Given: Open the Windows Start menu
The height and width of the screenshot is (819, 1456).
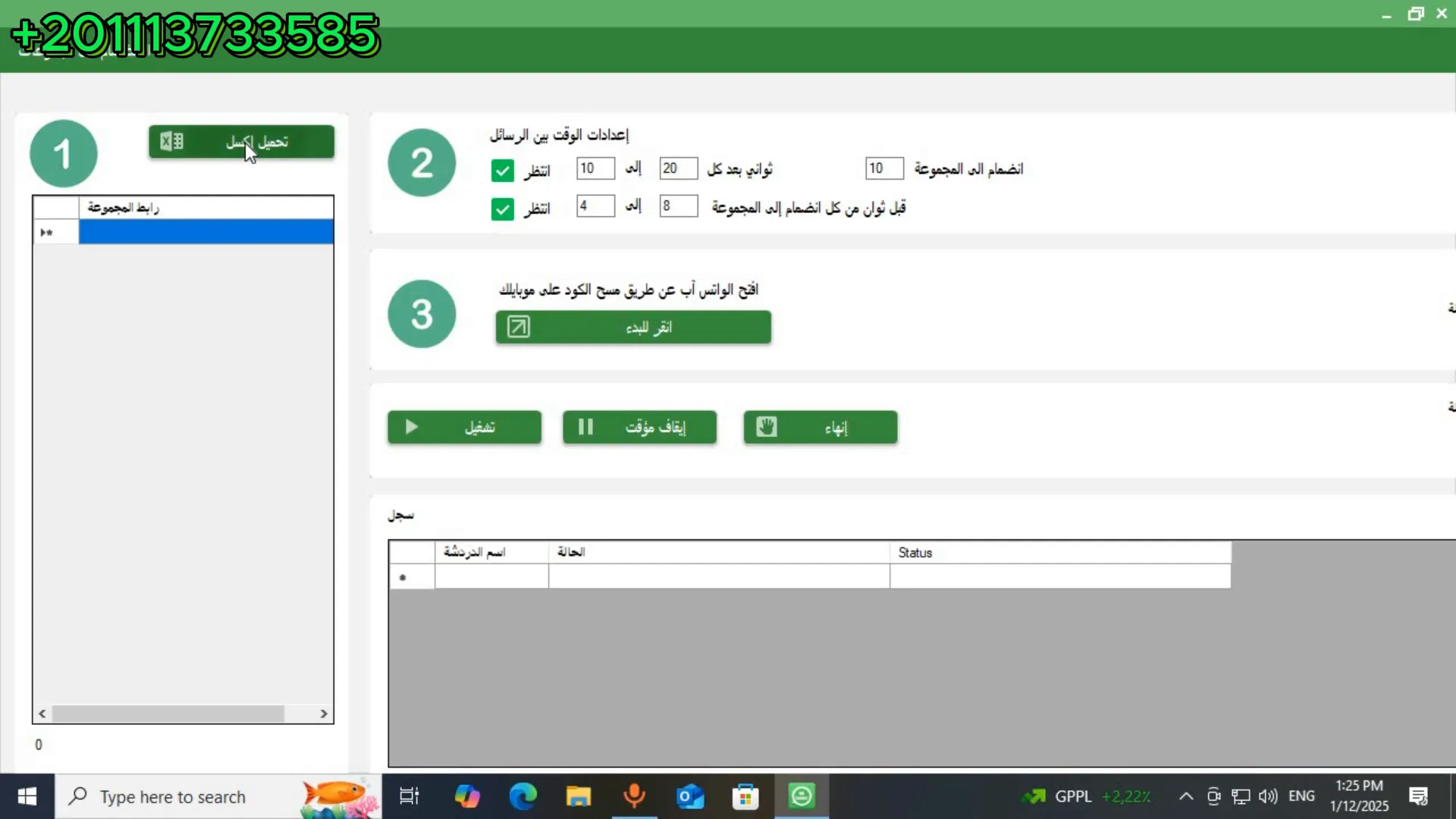Looking at the screenshot, I should coord(27,796).
